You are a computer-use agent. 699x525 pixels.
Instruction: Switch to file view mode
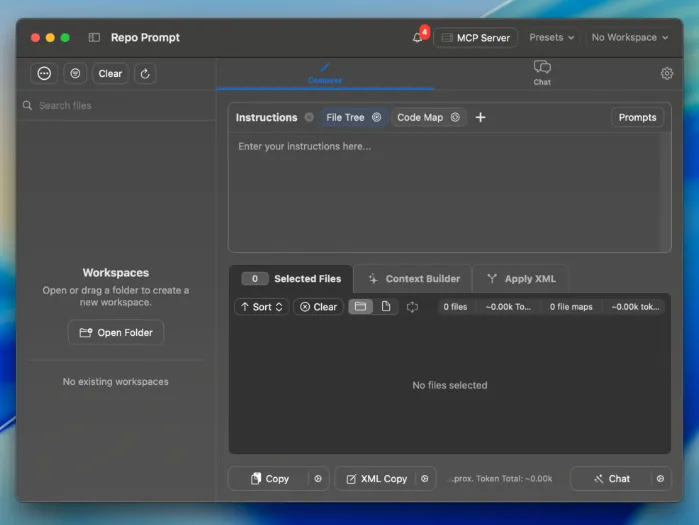(386, 307)
